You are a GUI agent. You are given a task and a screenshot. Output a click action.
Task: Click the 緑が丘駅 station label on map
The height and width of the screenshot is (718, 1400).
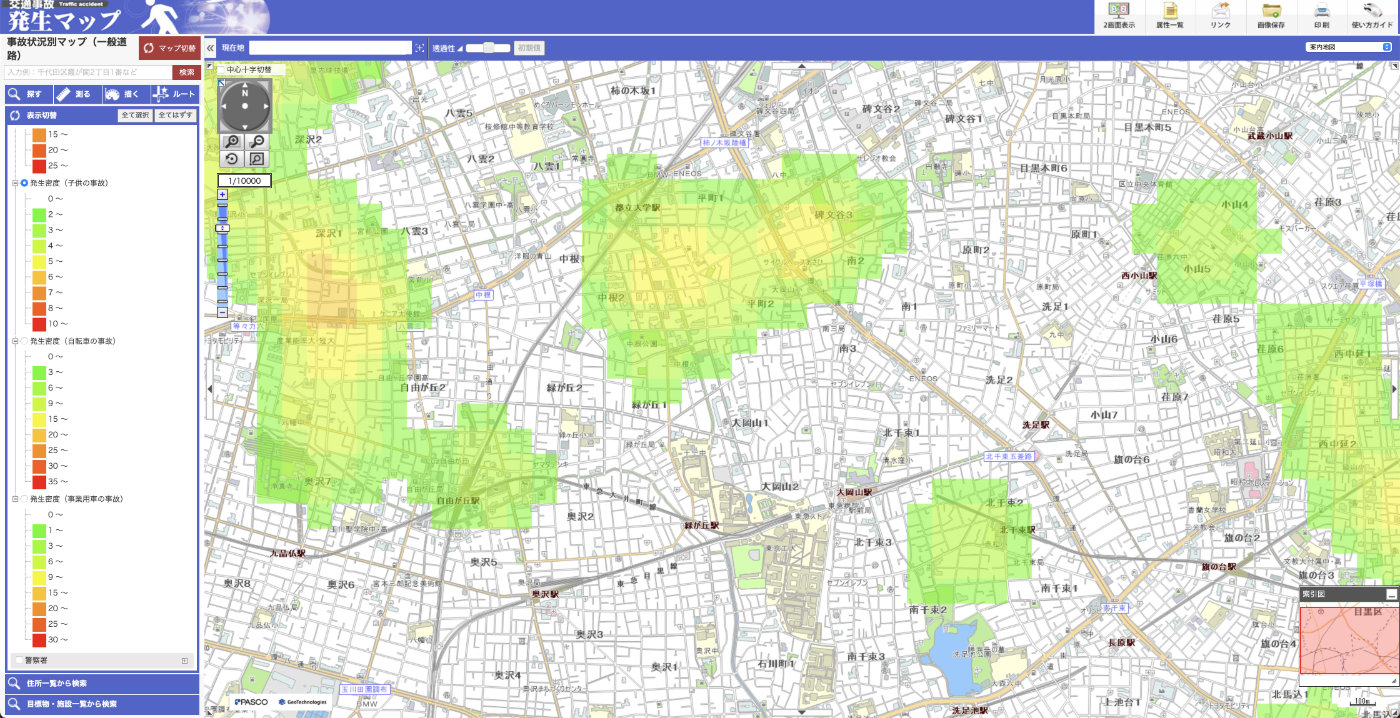tap(701, 524)
